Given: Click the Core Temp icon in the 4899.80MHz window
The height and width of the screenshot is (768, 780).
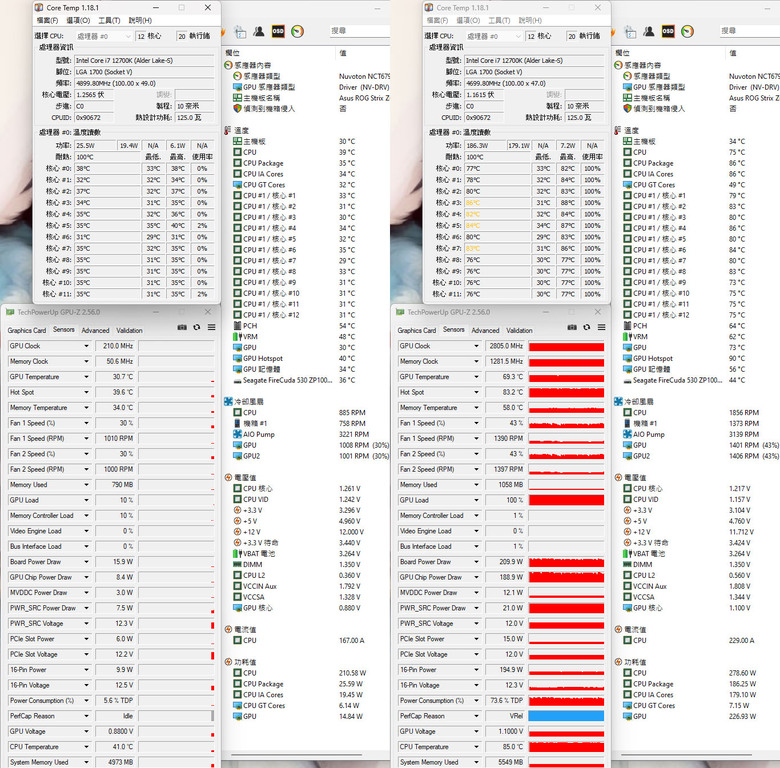Looking at the screenshot, I should coord(39,7).
